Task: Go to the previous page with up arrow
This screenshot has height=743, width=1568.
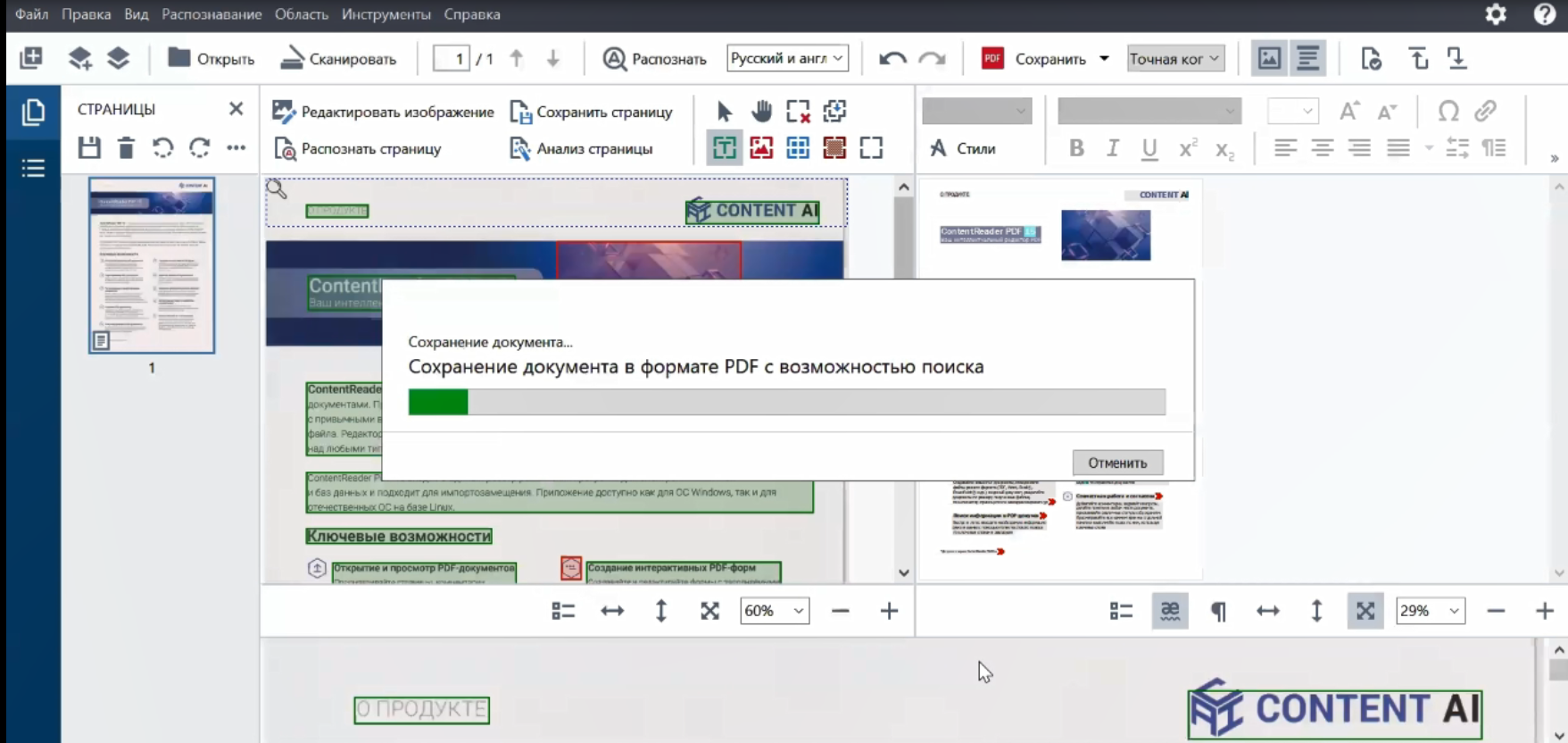Action: pos(516,59)
